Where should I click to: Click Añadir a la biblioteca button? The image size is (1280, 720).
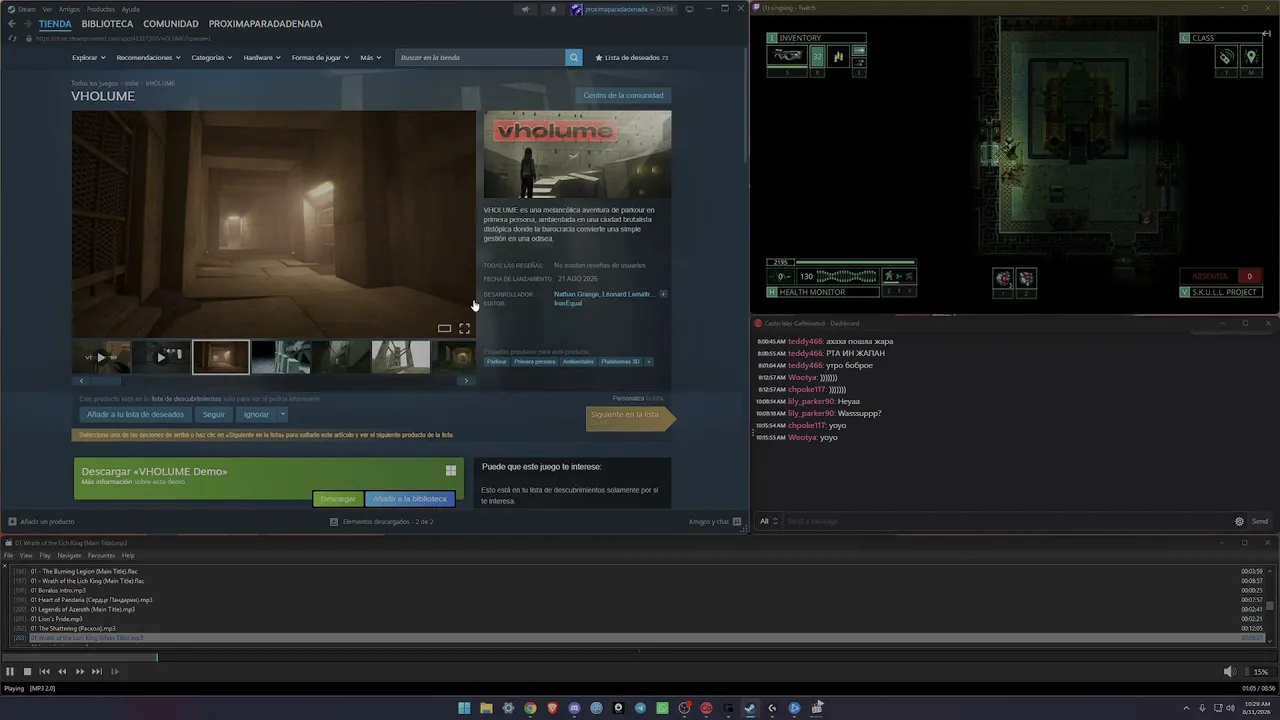click(x=410, y=499)
